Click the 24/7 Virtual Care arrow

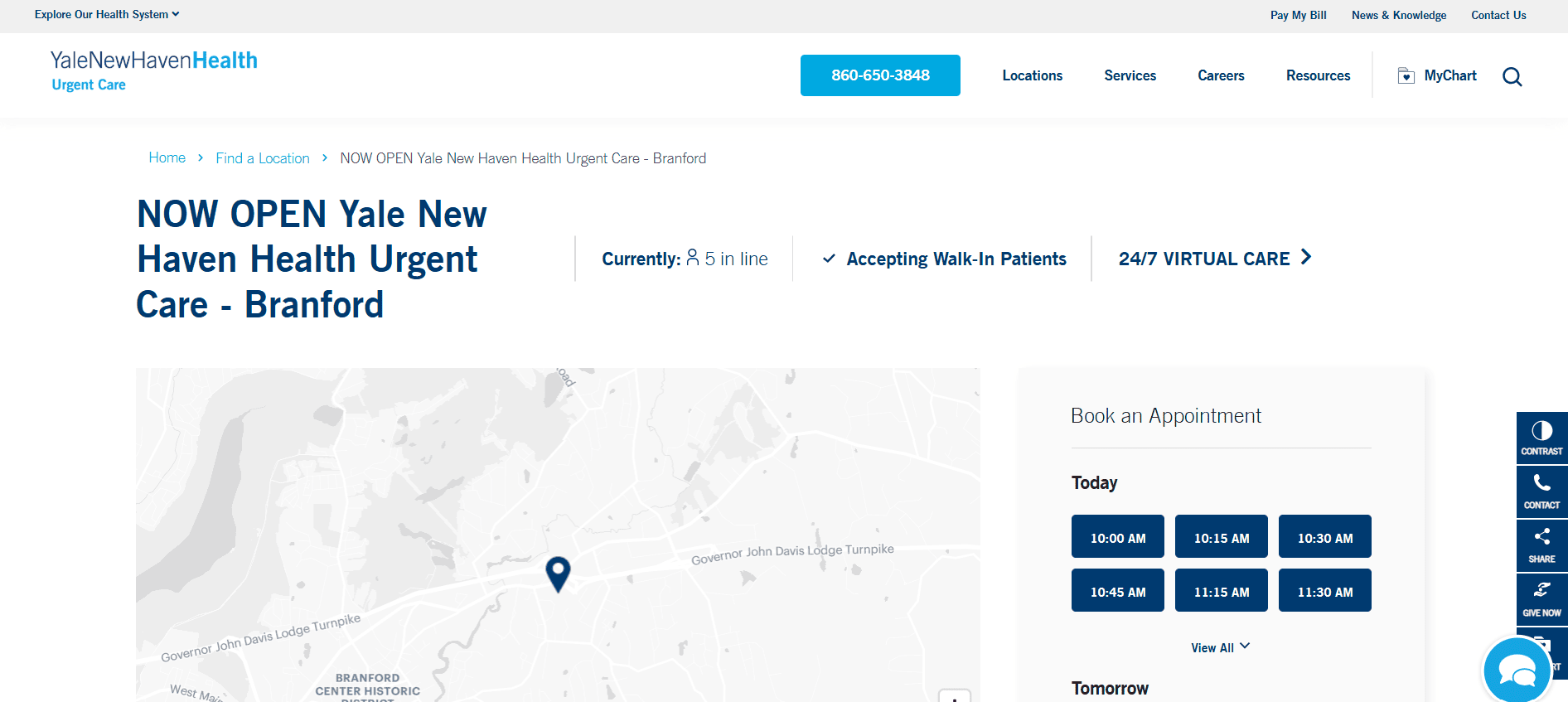1306,257
